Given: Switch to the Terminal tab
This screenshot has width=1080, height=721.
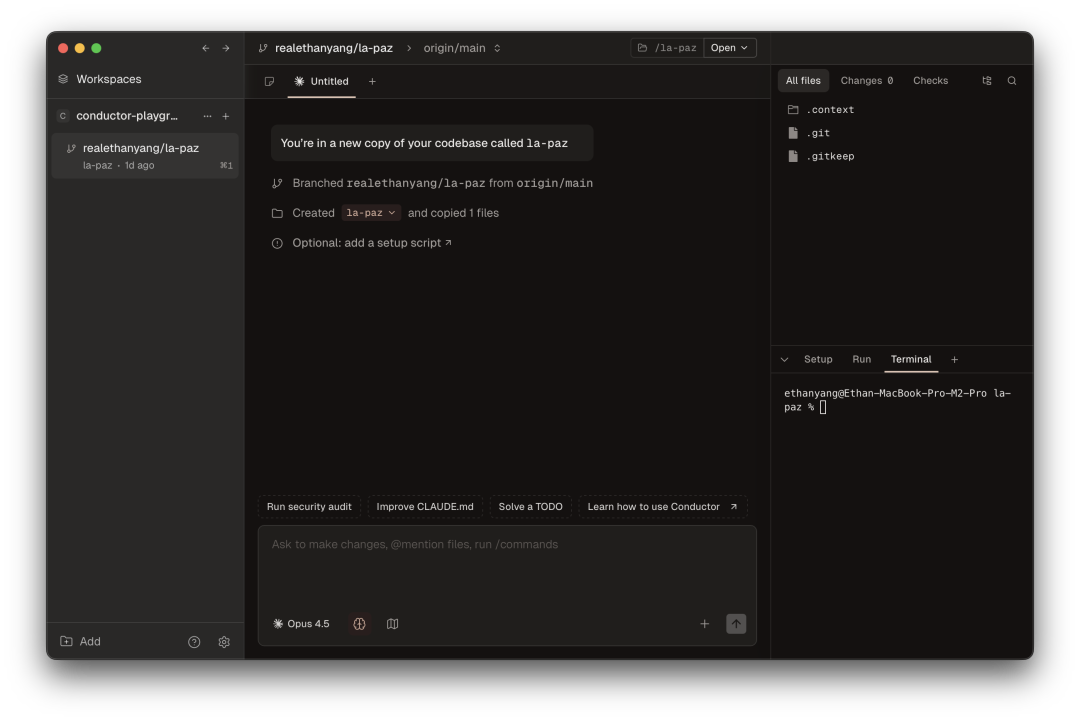Looking at the screenshot, I should (911, 359).
